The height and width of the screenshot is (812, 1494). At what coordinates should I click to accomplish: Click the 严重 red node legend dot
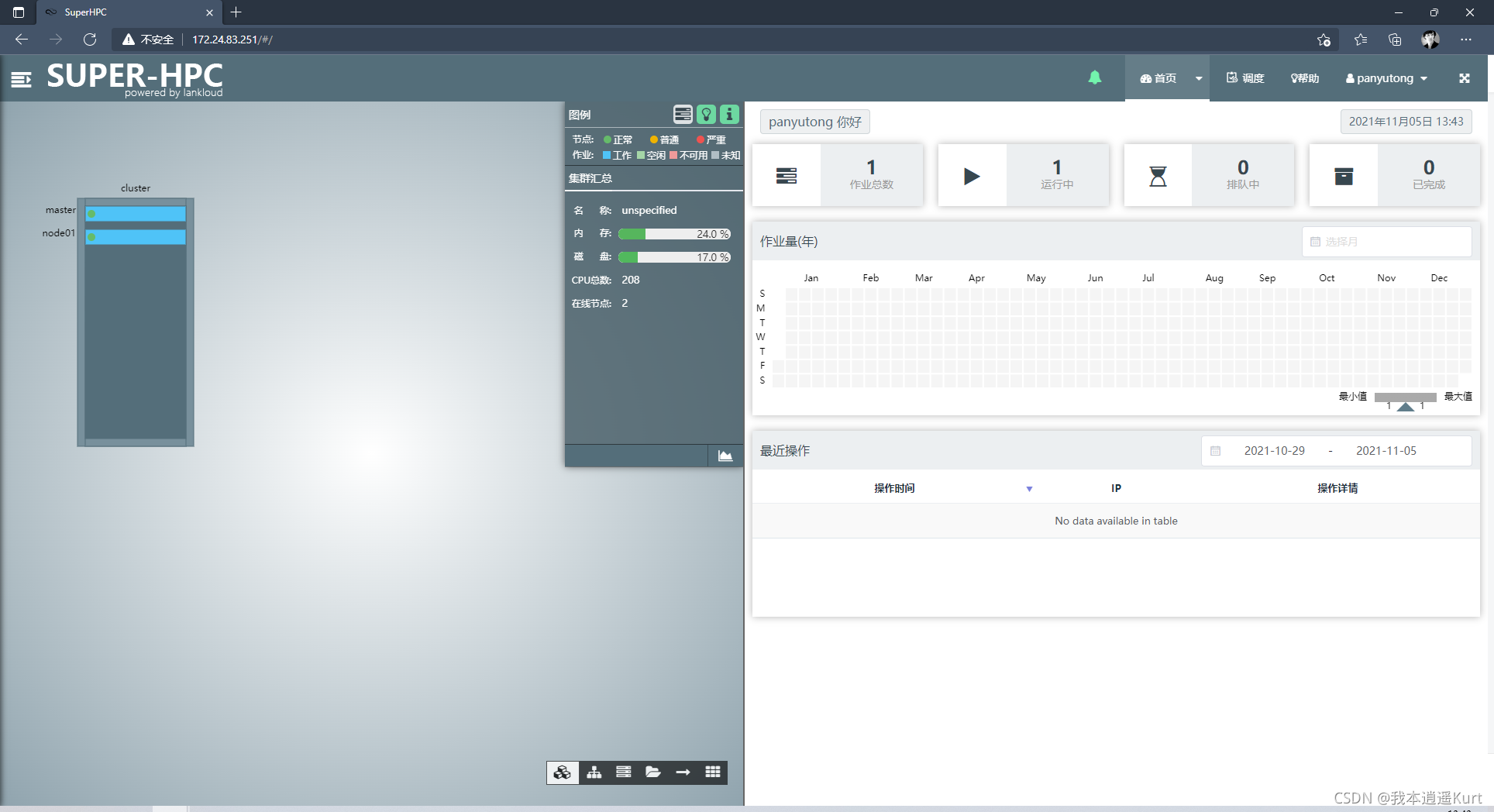[701, 140]
